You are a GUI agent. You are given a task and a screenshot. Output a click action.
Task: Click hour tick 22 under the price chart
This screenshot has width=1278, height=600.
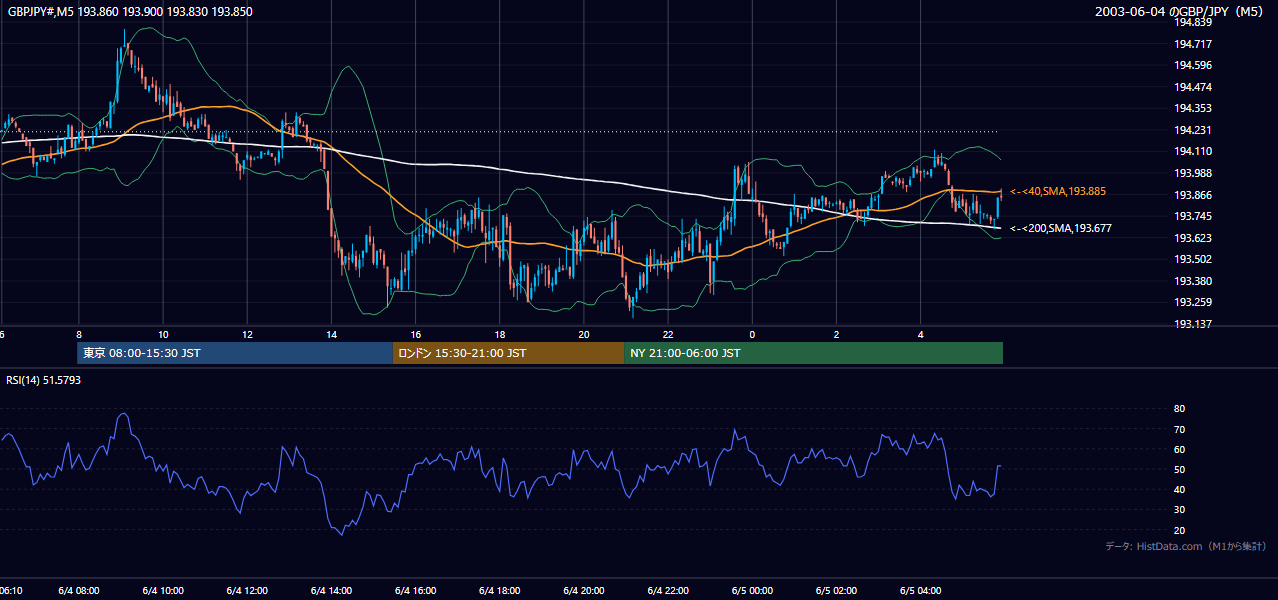[668, 335]
